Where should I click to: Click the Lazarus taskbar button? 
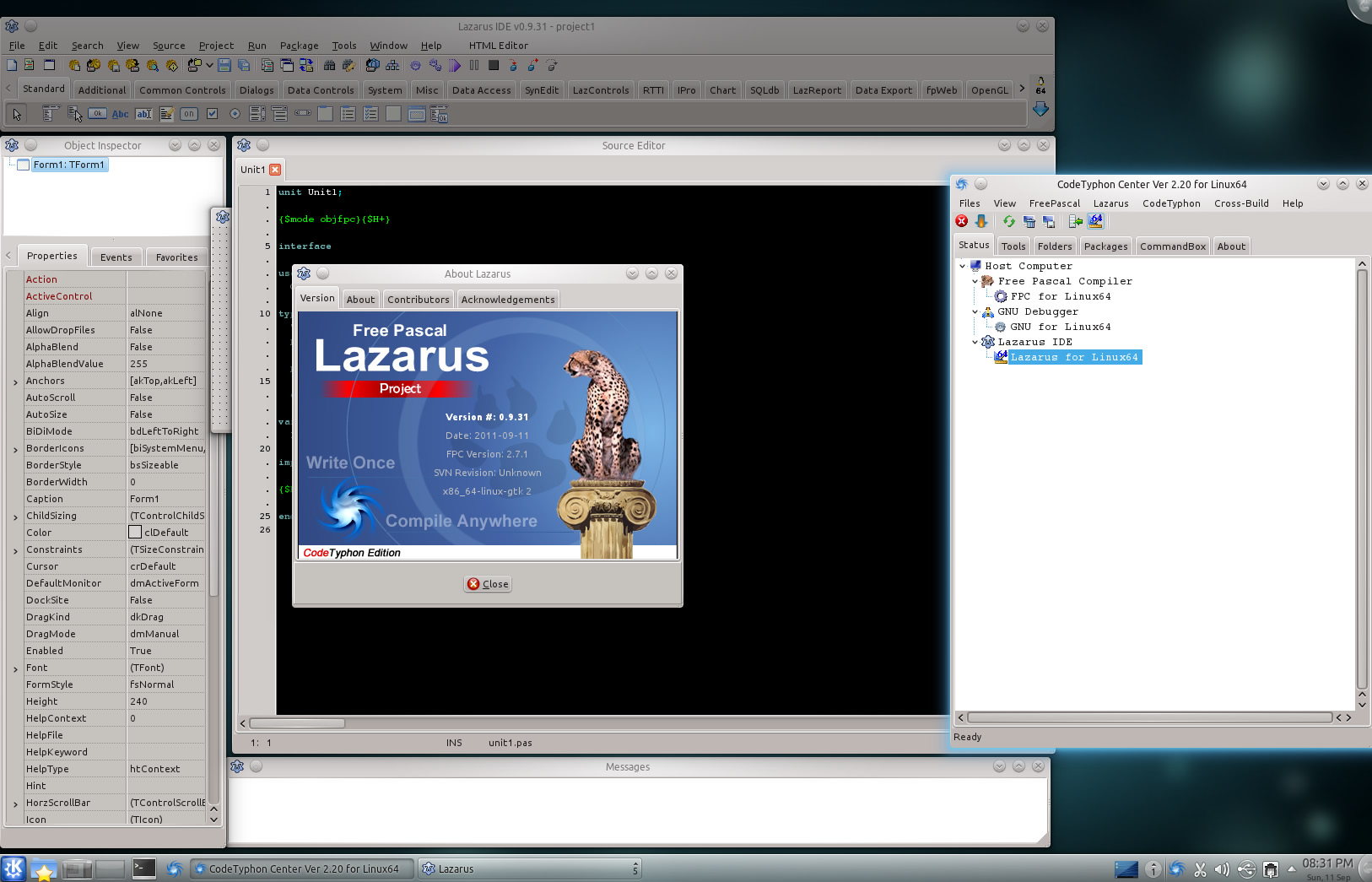click(x=530, y=868)
